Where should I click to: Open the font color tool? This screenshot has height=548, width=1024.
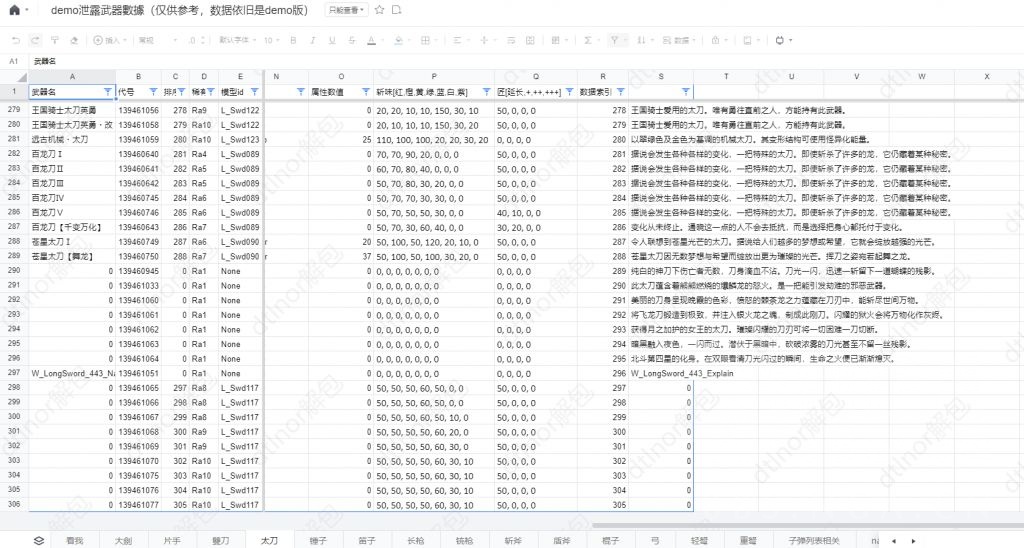pos(371,40)
